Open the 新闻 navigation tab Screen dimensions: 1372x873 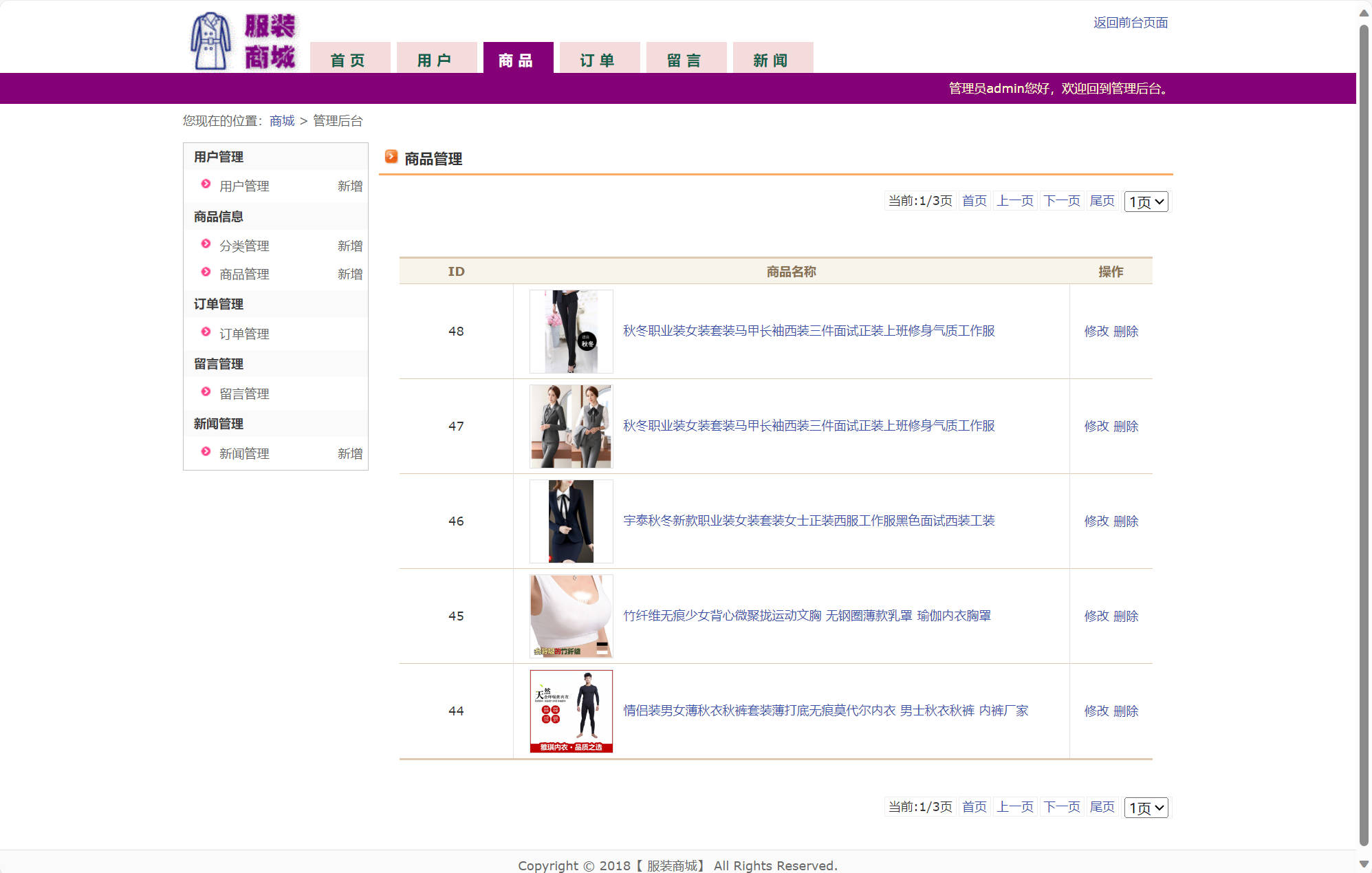click(772, 59)
